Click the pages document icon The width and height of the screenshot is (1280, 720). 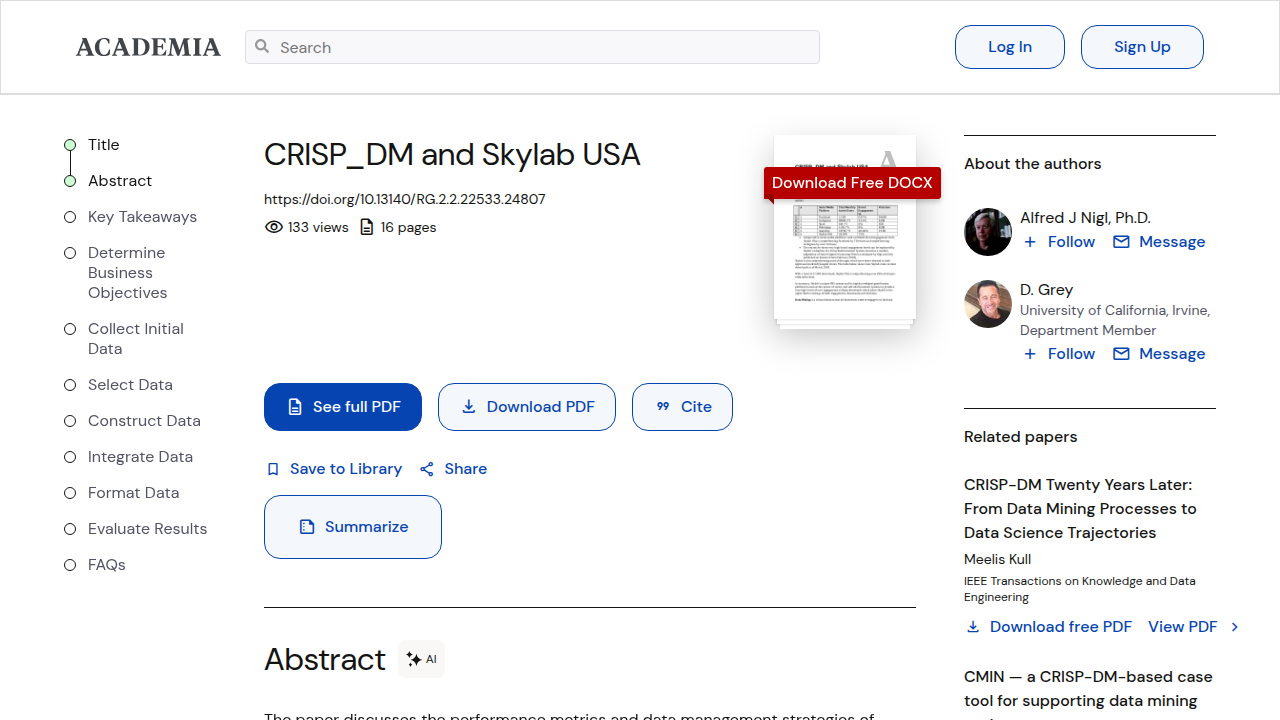(x=367, y=227)
